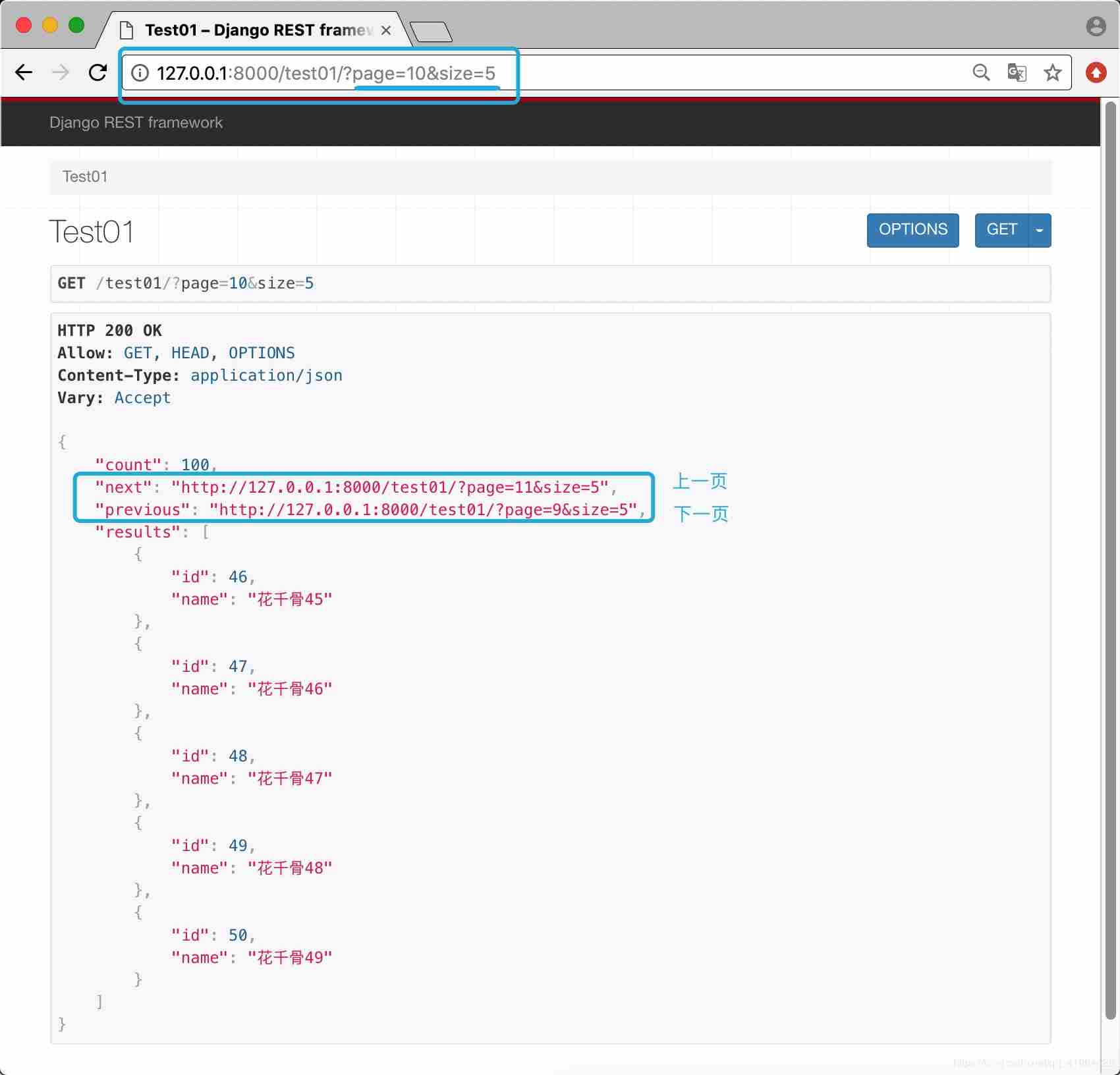Close the Test01 browser tab
Viewport: 1120px width, 1075px height.
coord(386,30)
